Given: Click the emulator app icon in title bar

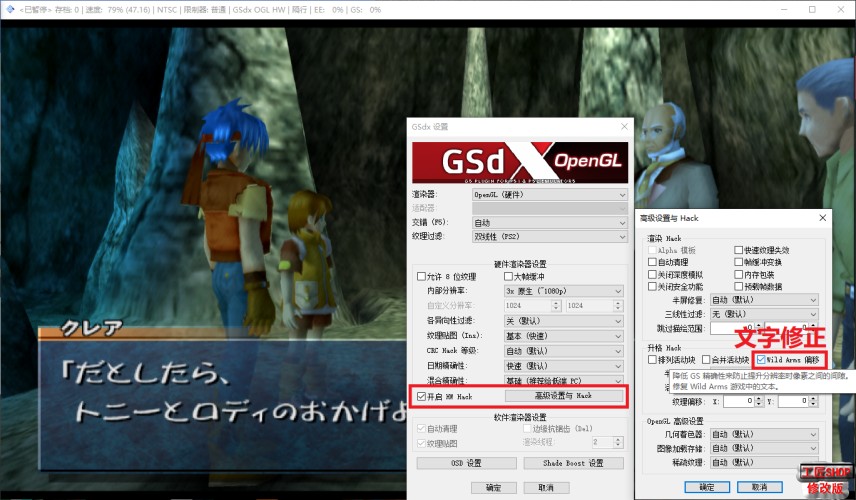Looking at the screenshot, I should (9, 9).
